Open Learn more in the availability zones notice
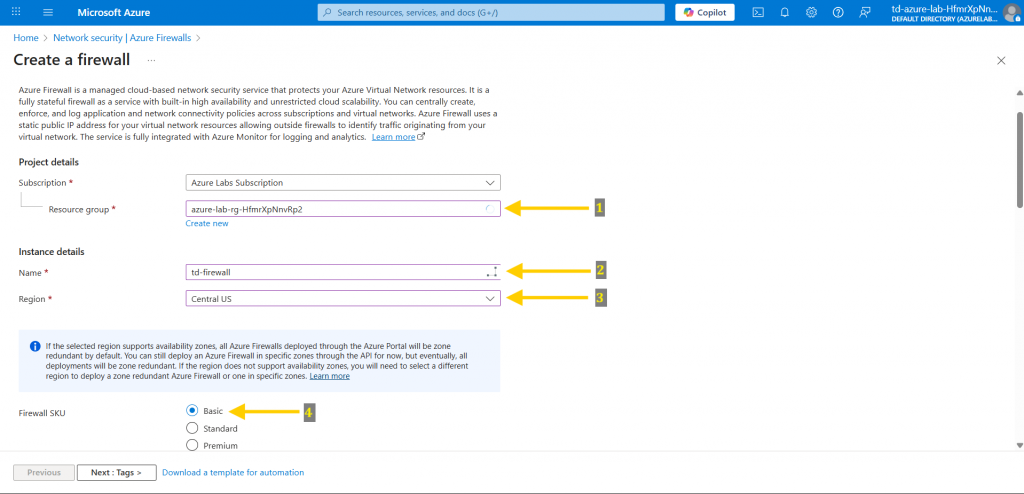The width and height of the screenshot is (1024, 494). point(330,376)
